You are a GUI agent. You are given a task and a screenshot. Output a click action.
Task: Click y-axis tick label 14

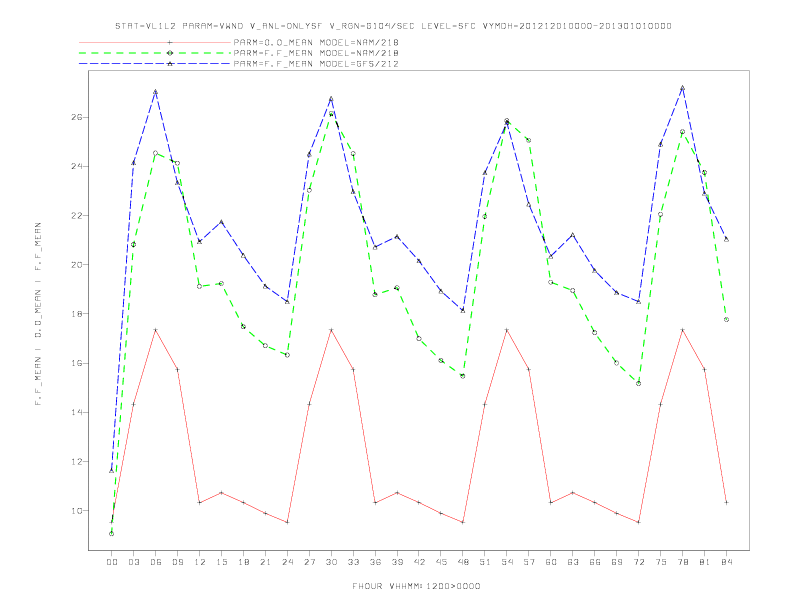point(77,412)
